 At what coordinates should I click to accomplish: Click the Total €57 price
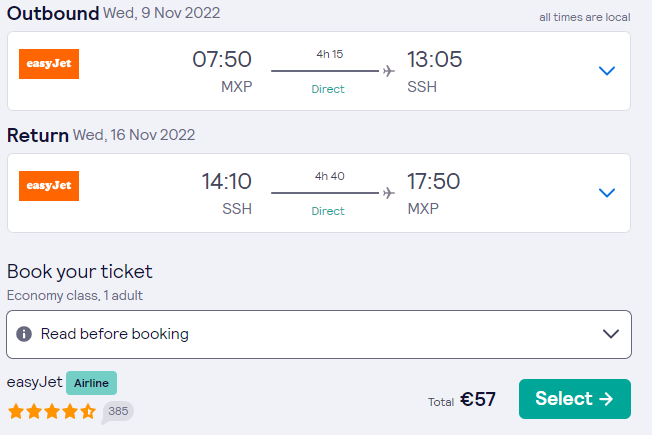coord(462,400)
